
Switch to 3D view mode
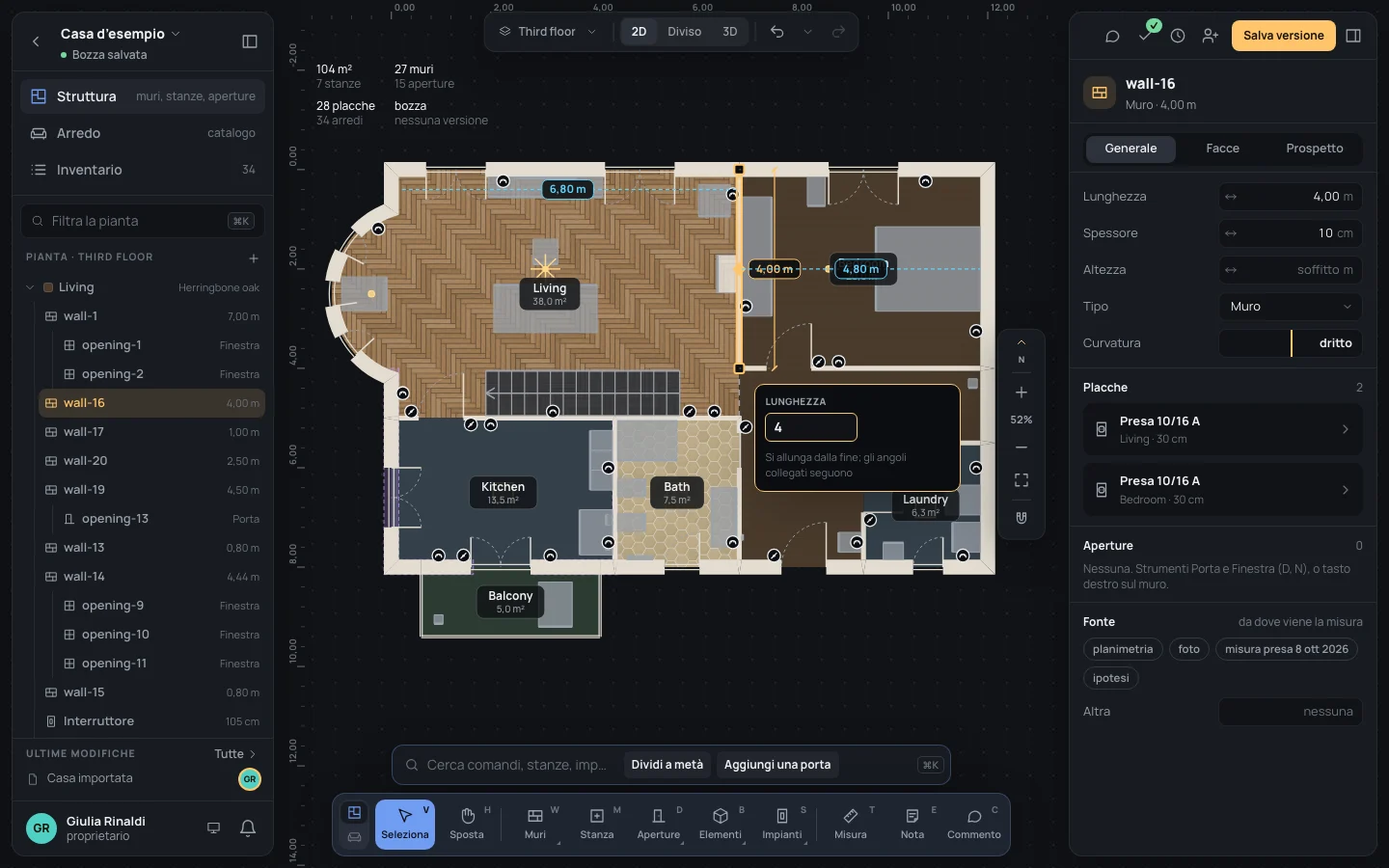730,32
